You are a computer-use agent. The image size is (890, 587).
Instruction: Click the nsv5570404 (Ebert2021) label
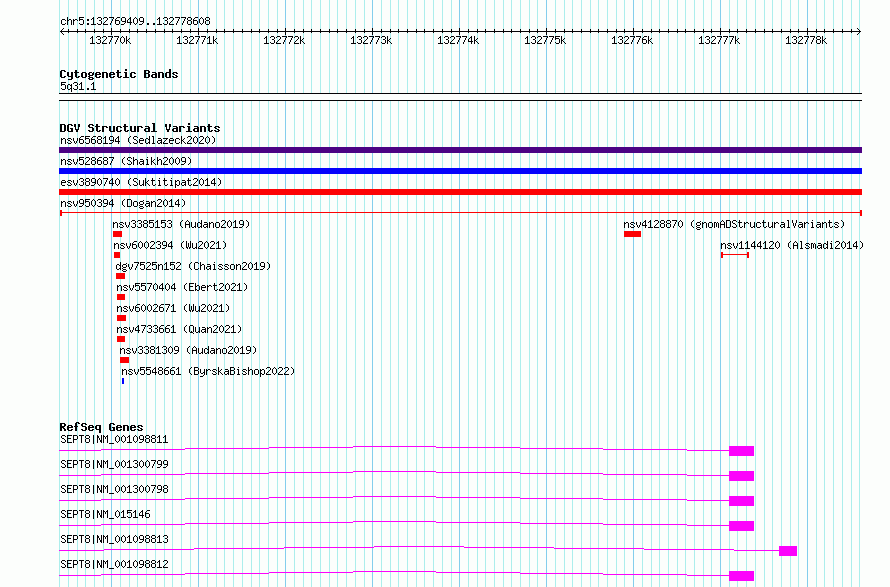click(182, 287)
